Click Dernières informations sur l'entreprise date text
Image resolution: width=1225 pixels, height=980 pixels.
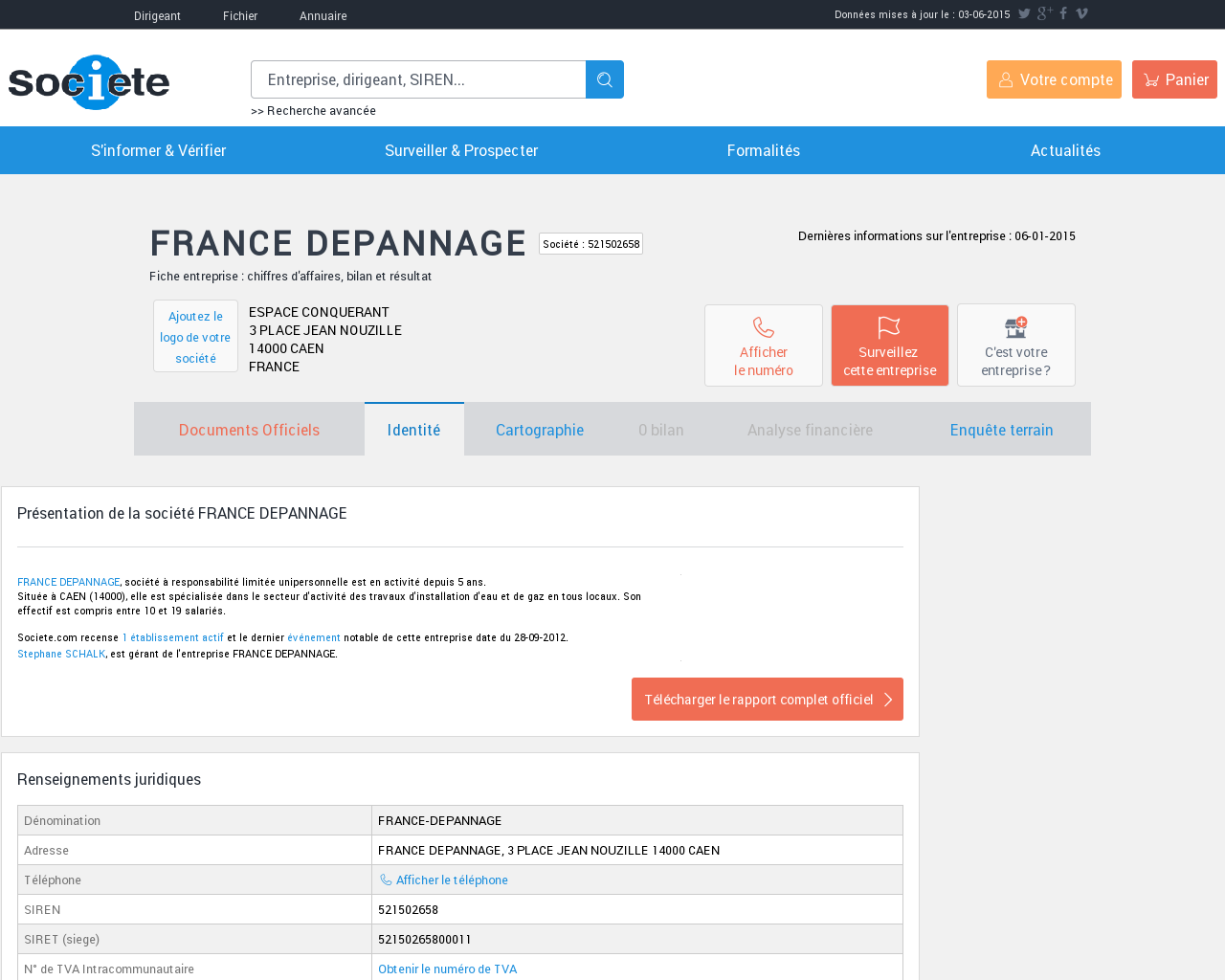937,235
